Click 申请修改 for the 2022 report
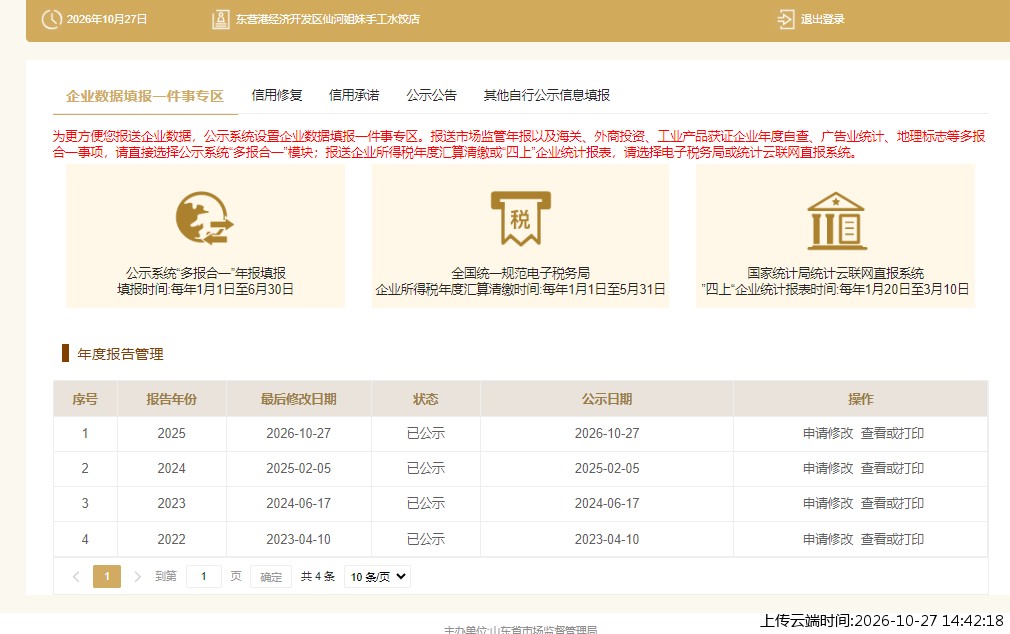 coord(828,539)
